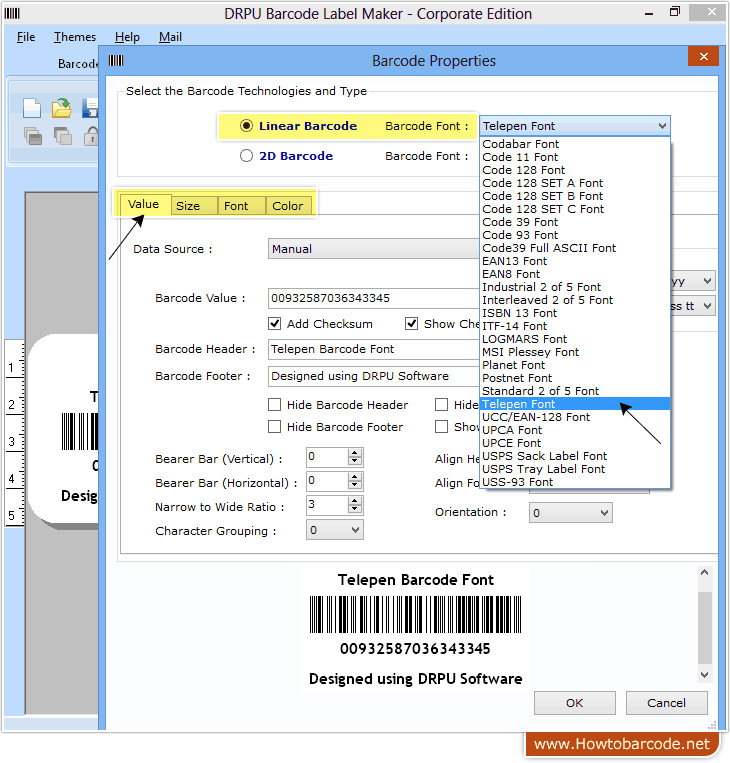The image size is (730, 763).
Task: Click the preview scrollbar up arrow
Action: pyautogui.click(x=704, y=573)
